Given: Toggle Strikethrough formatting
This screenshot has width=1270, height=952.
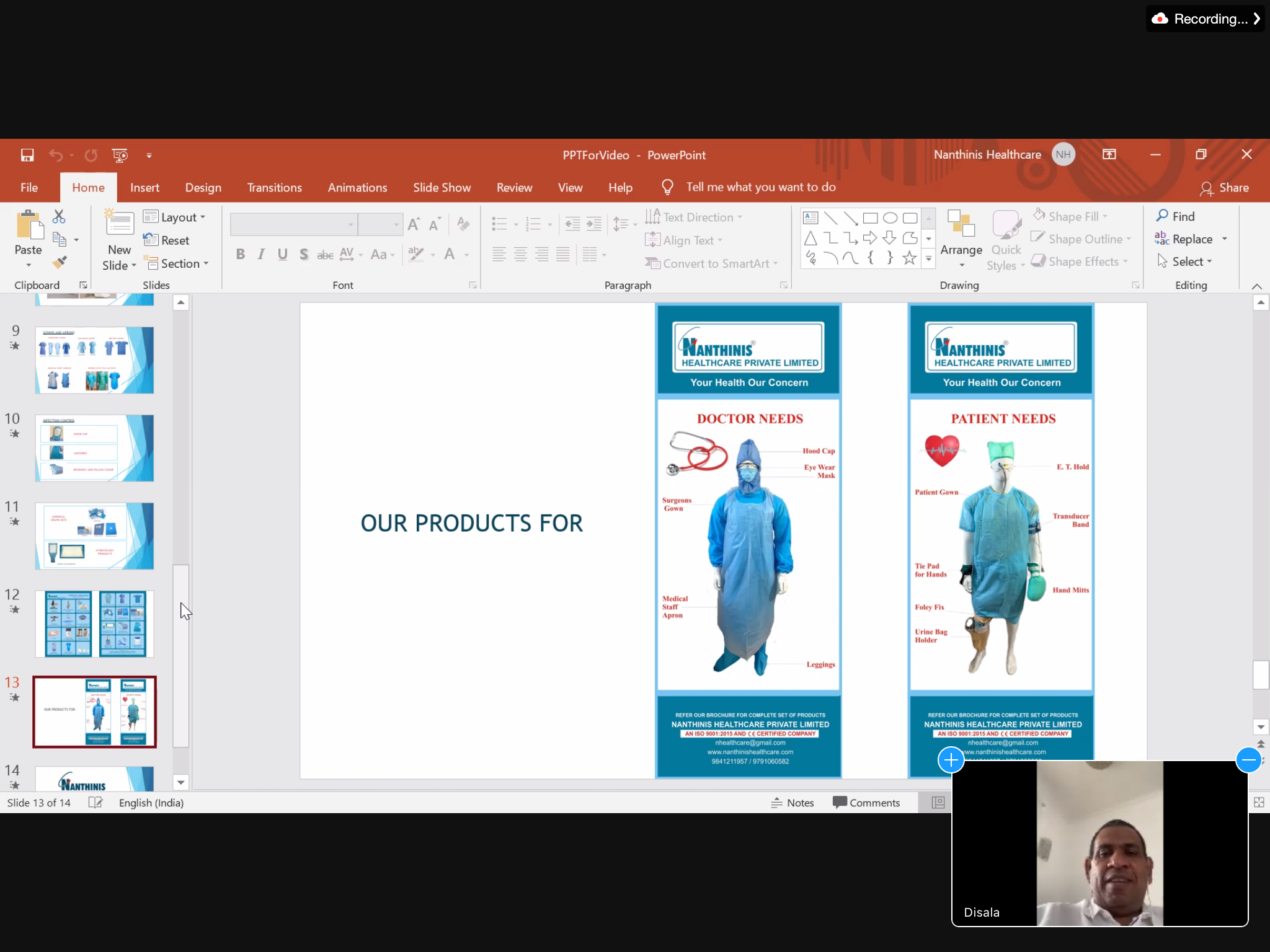Looking at the screenshot, I should point(325,254).
